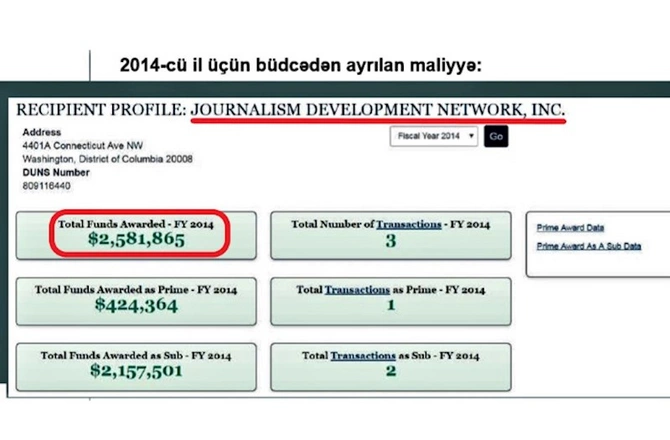
Task: Click the Address heading
Action: 41,132
